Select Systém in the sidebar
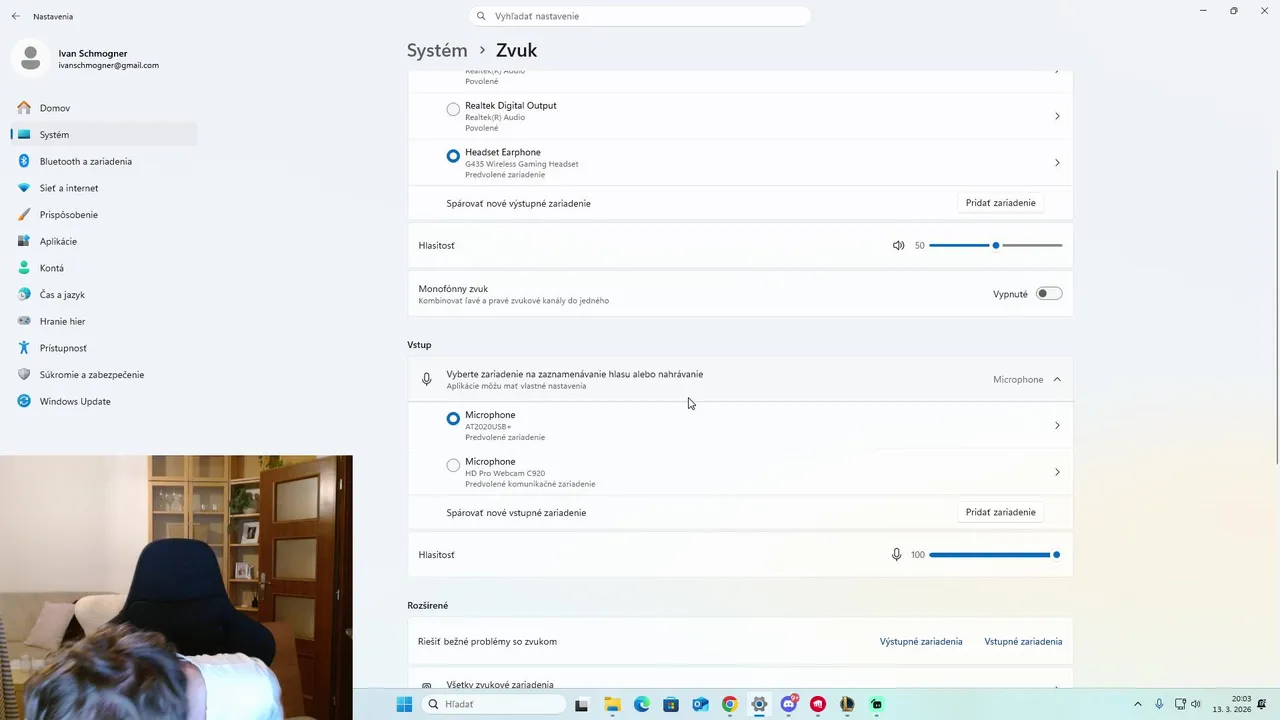 (104, 134)
